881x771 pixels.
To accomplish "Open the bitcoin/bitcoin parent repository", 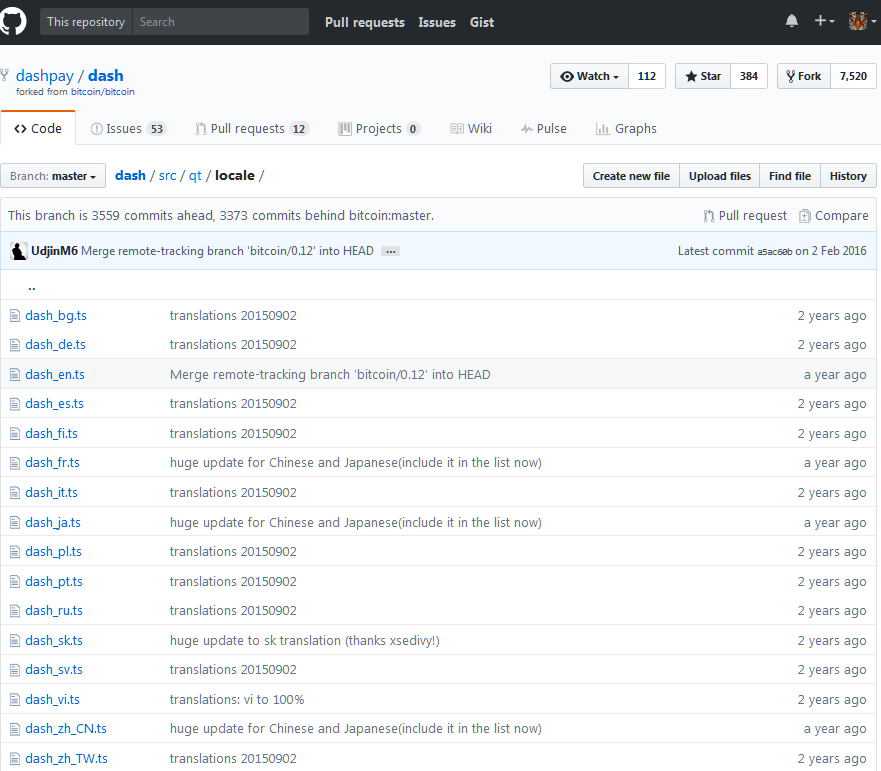I will 103,92.
